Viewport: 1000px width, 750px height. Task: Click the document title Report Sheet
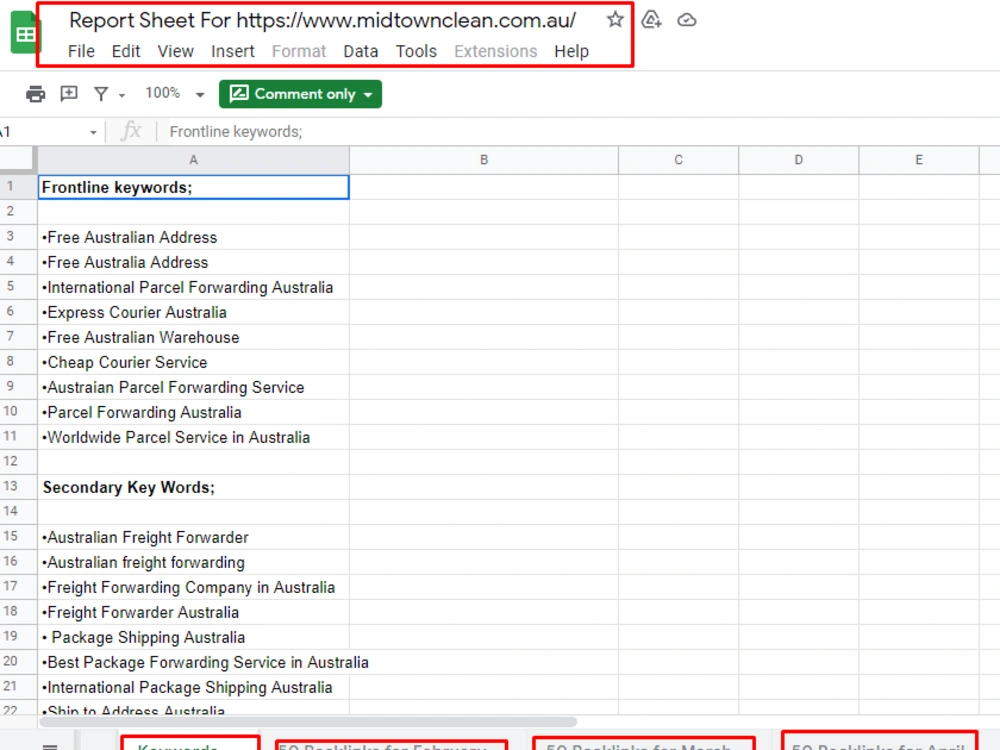click(323, 20)
